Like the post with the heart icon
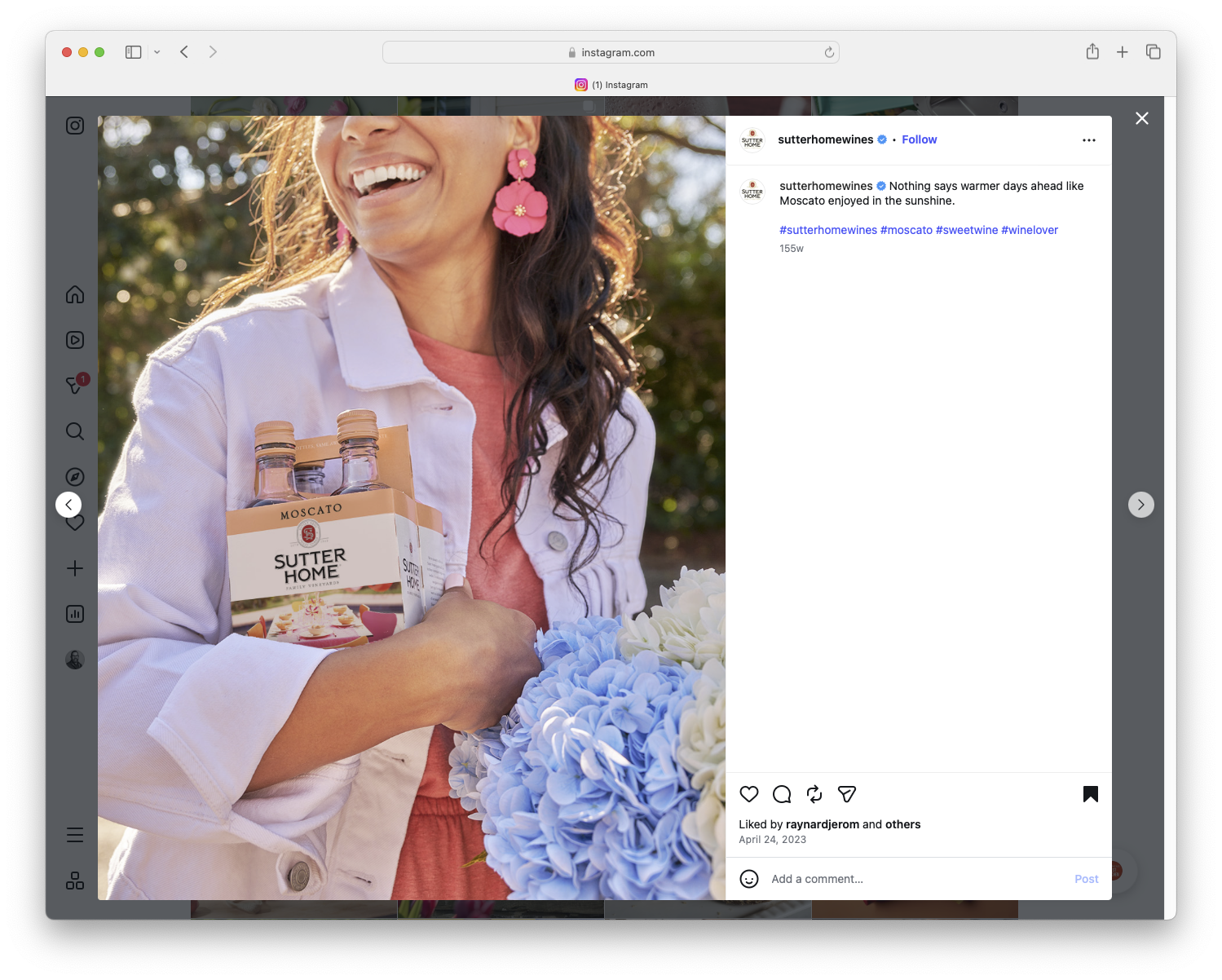This screenshot has width=1222, height=980. 749,794
